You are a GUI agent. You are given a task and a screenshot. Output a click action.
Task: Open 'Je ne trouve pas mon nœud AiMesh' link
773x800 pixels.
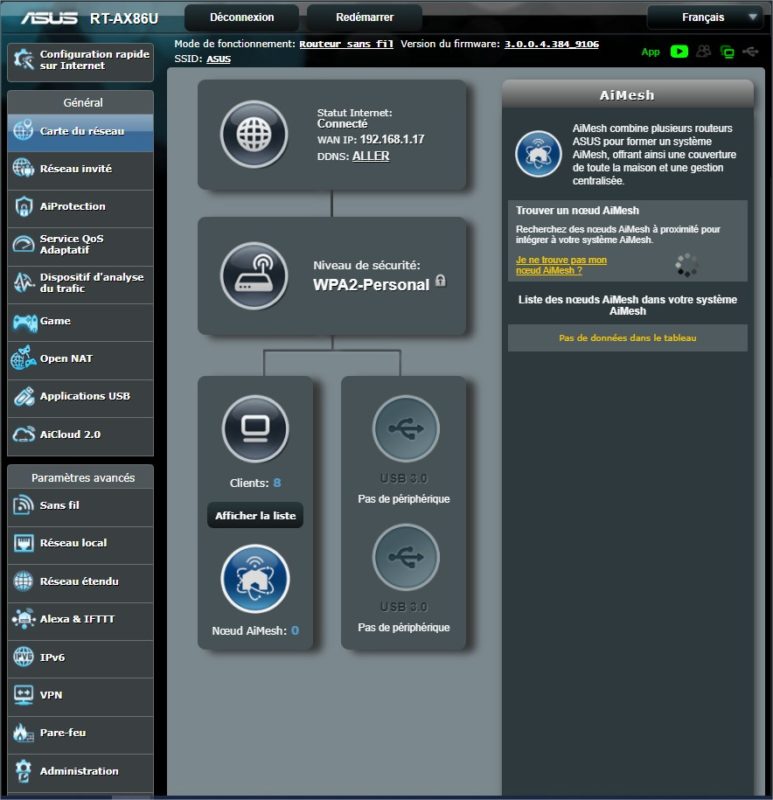tap(561, 265)
